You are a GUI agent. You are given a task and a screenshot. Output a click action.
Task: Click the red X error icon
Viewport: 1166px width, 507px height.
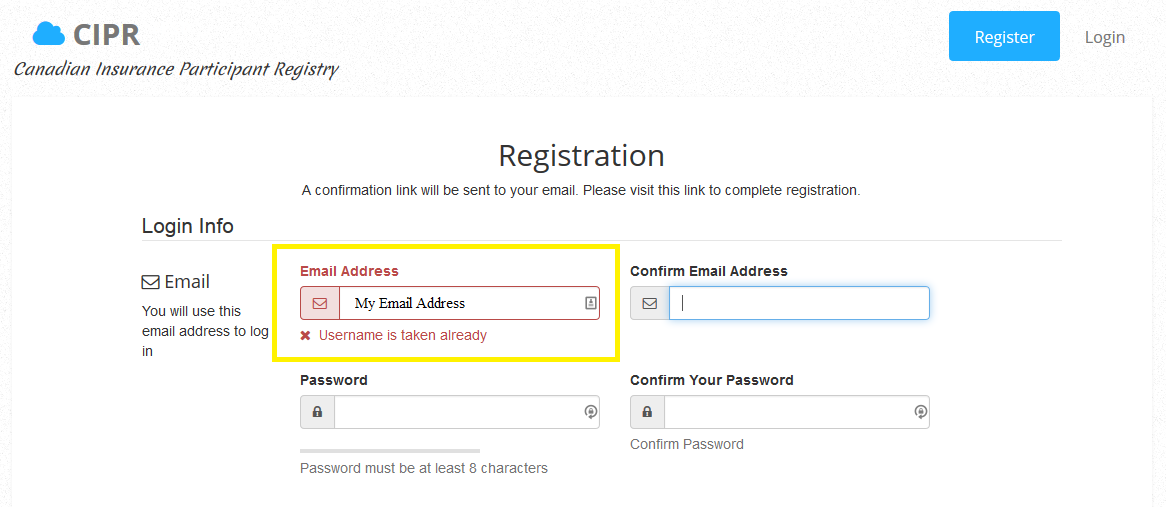(x=306, y=336)
